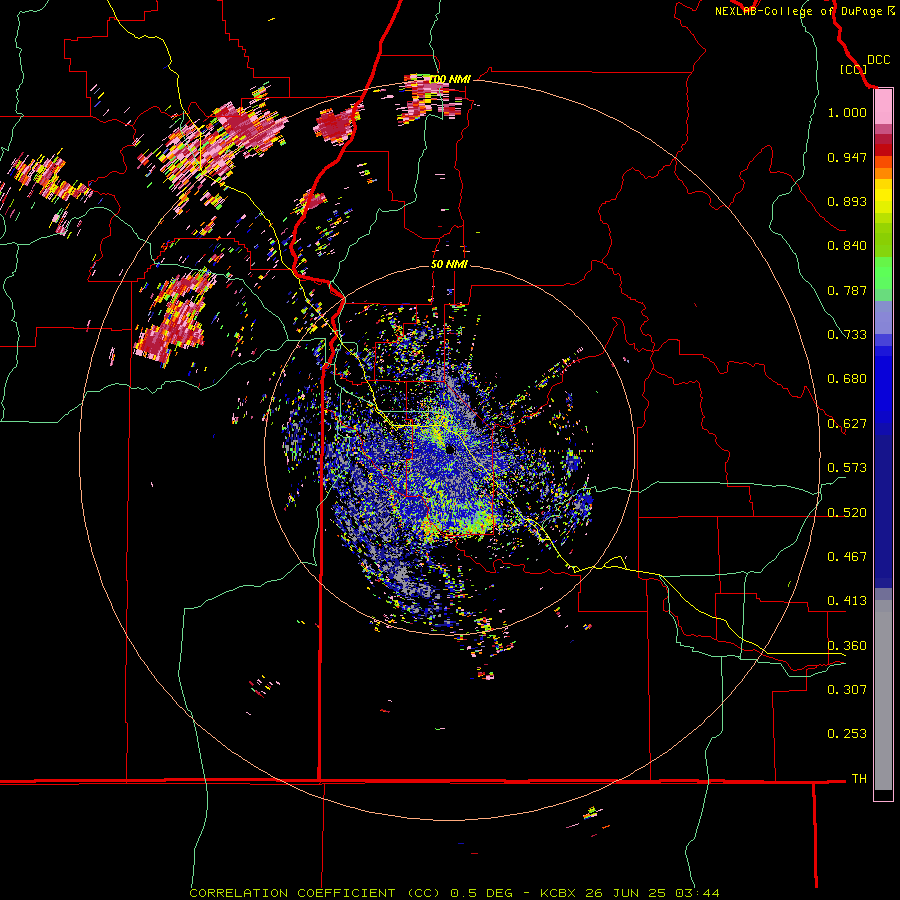This screenshot has height=900, width=900.
Task: Select the 0.840 color bar value
Action: 847,246
